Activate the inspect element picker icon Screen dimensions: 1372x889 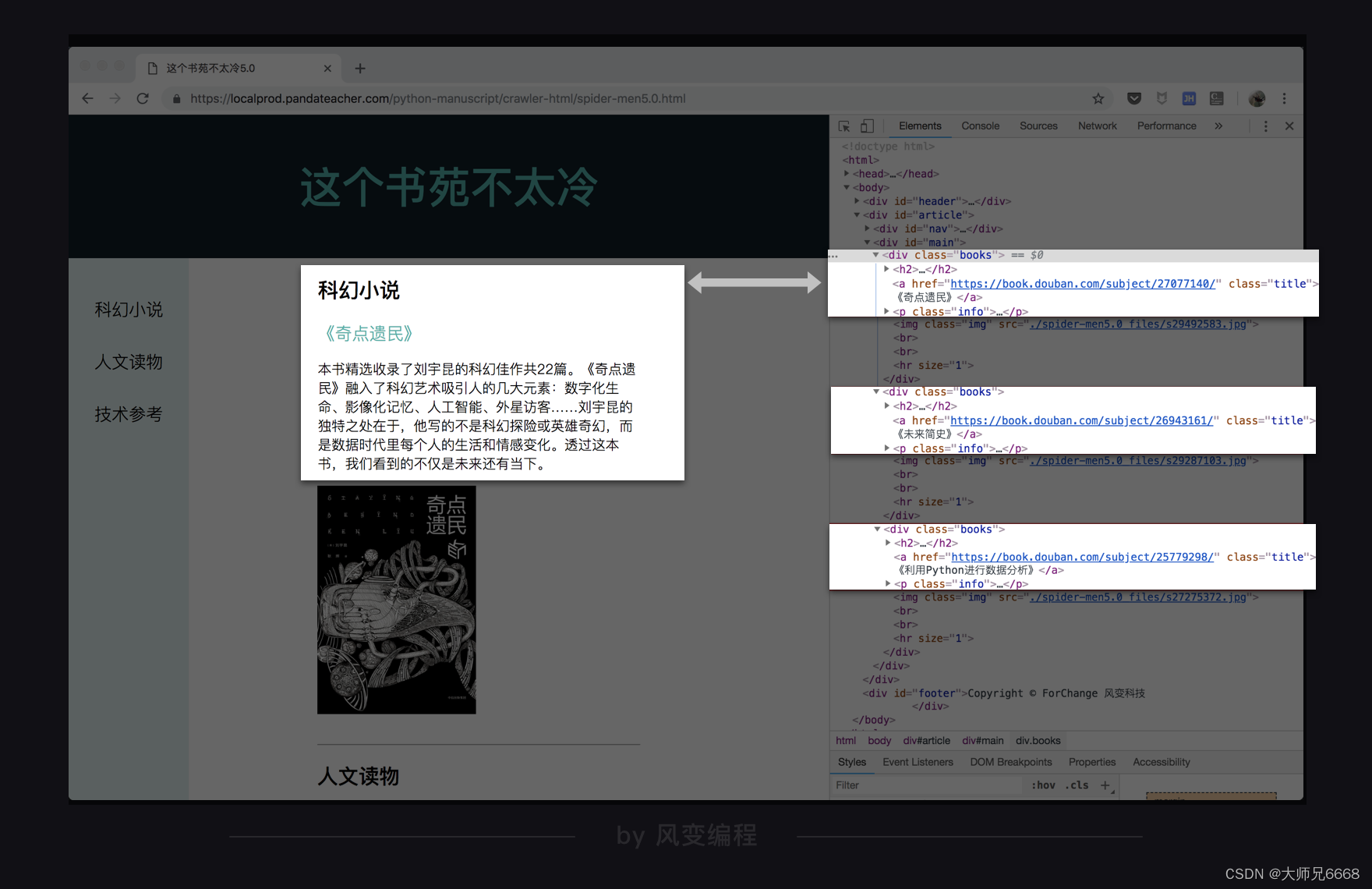[x=844, y=126]
